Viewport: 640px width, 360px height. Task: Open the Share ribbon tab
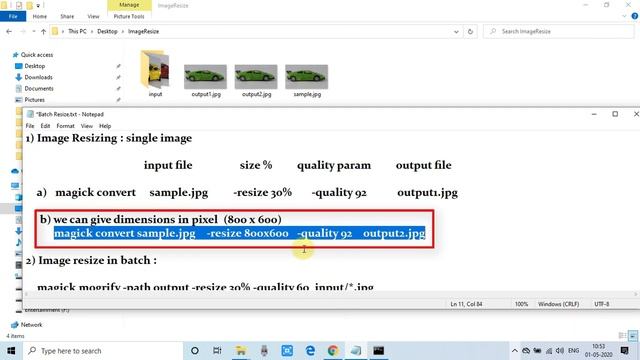67,16
